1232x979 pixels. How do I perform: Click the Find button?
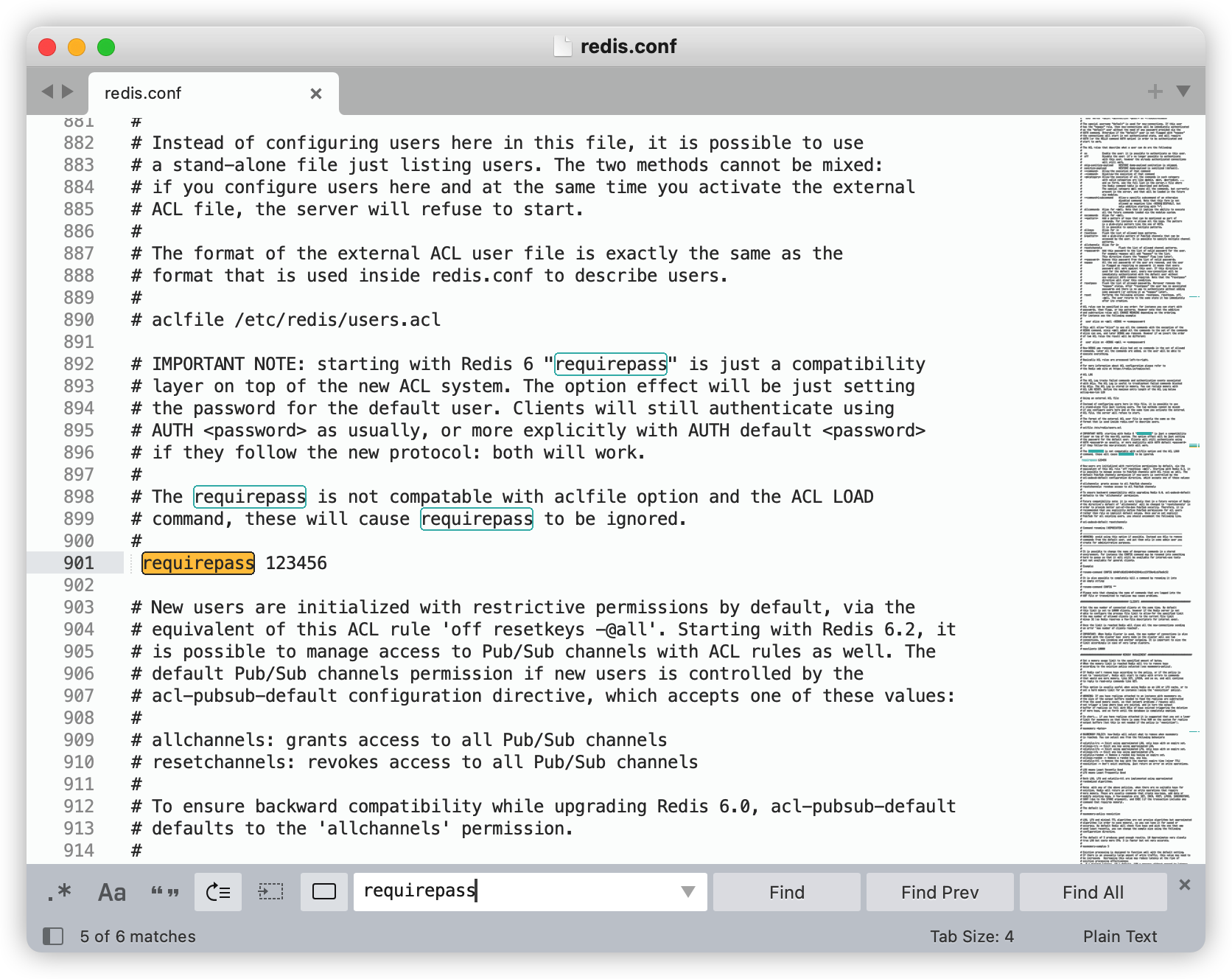[x=787, y=892]
